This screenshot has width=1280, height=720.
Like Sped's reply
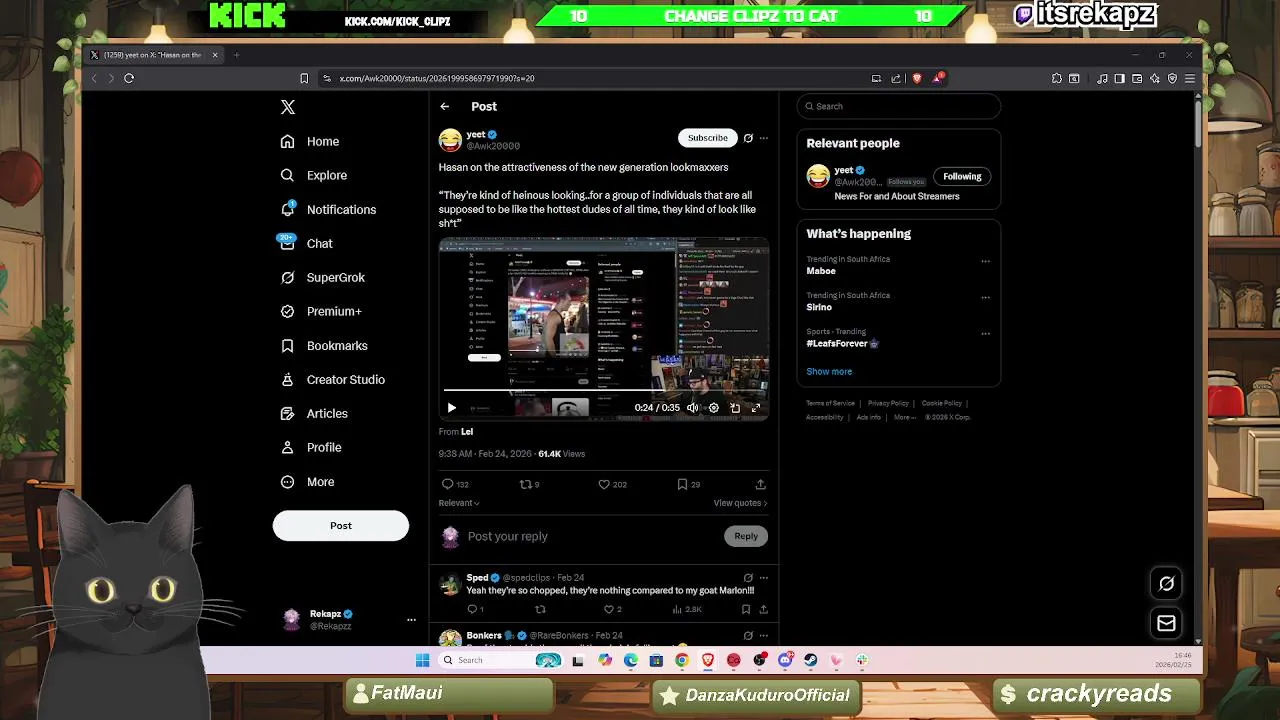coord(612,609)
